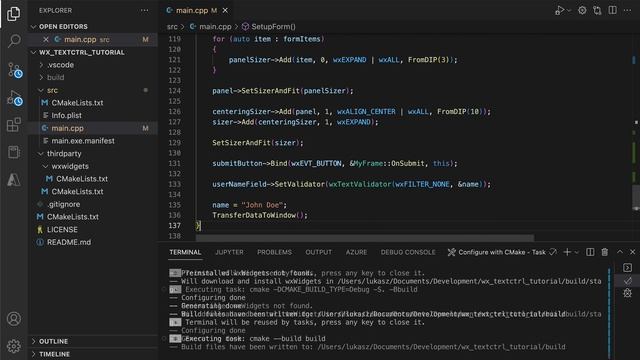Switch to the PROBLEMS panel tab
The width and height of the screenshot is (640, 360).
274,252
